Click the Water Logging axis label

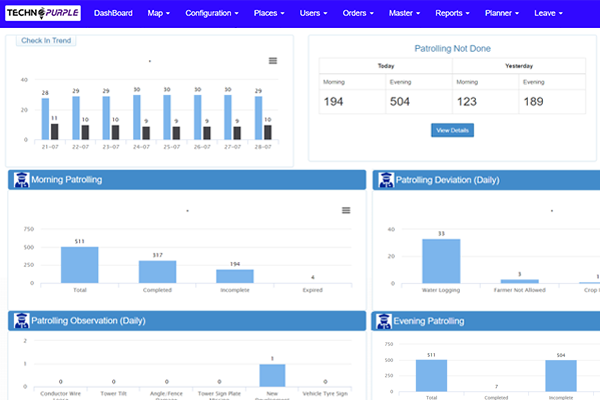click(441, 290)
